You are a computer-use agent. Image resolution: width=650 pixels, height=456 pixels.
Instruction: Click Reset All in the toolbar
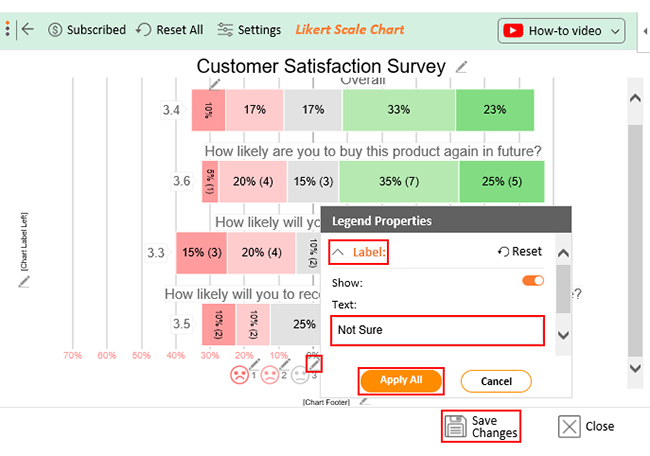click(170, 30)
